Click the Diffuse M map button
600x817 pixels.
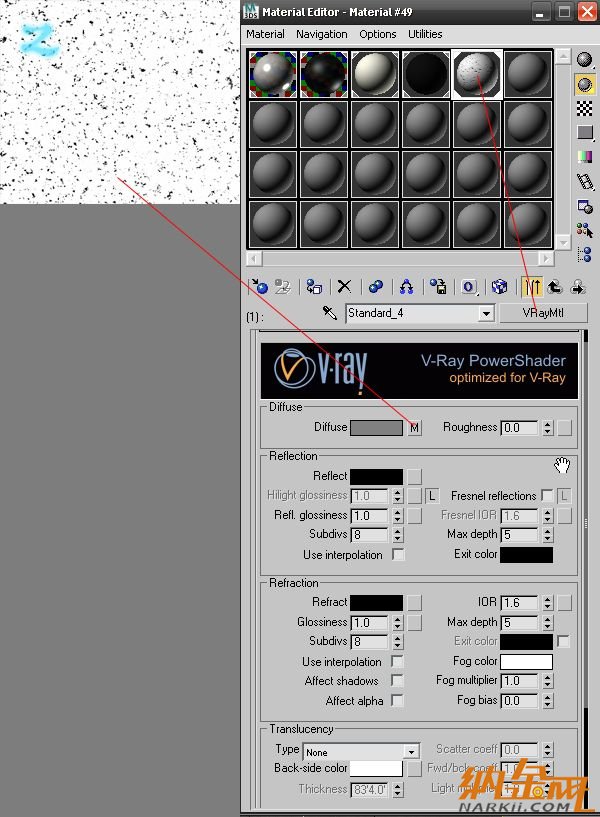tap(415, 428)
